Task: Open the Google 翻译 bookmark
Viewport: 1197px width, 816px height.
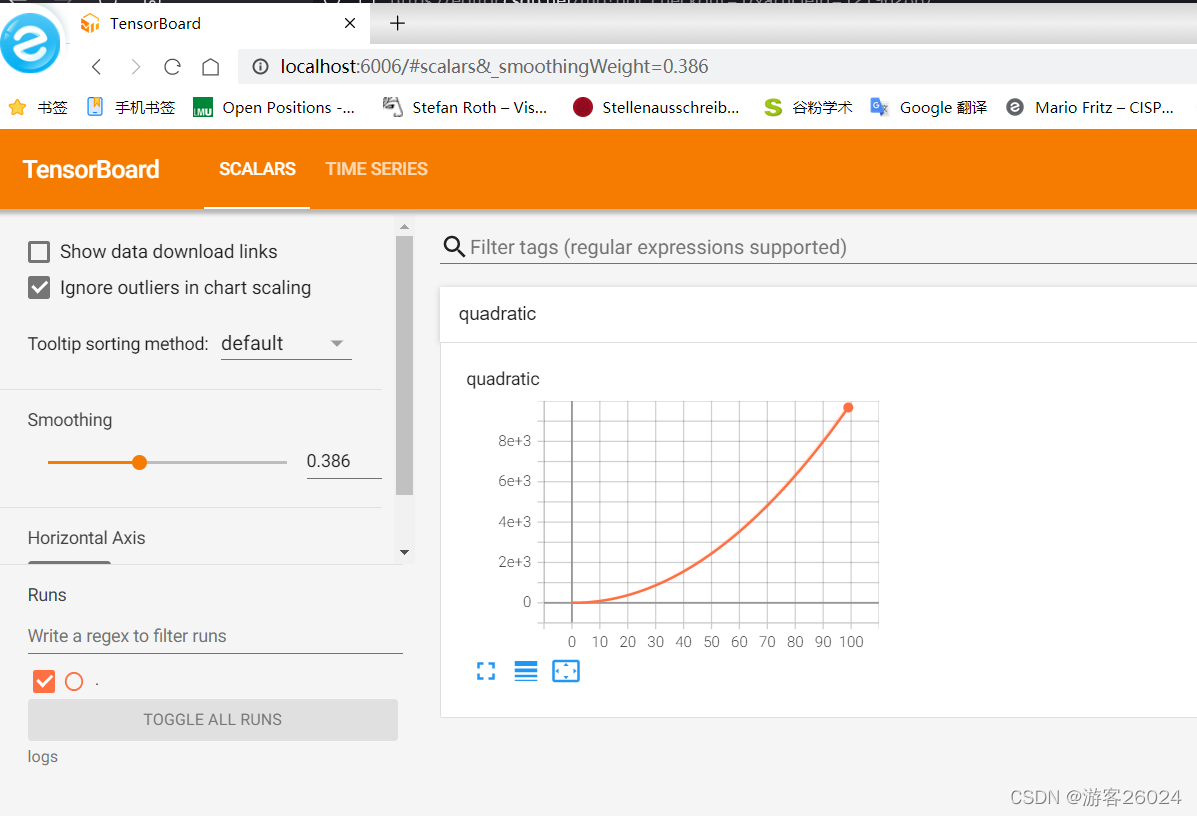Action: pyautogui.click(x=928, y=108)
